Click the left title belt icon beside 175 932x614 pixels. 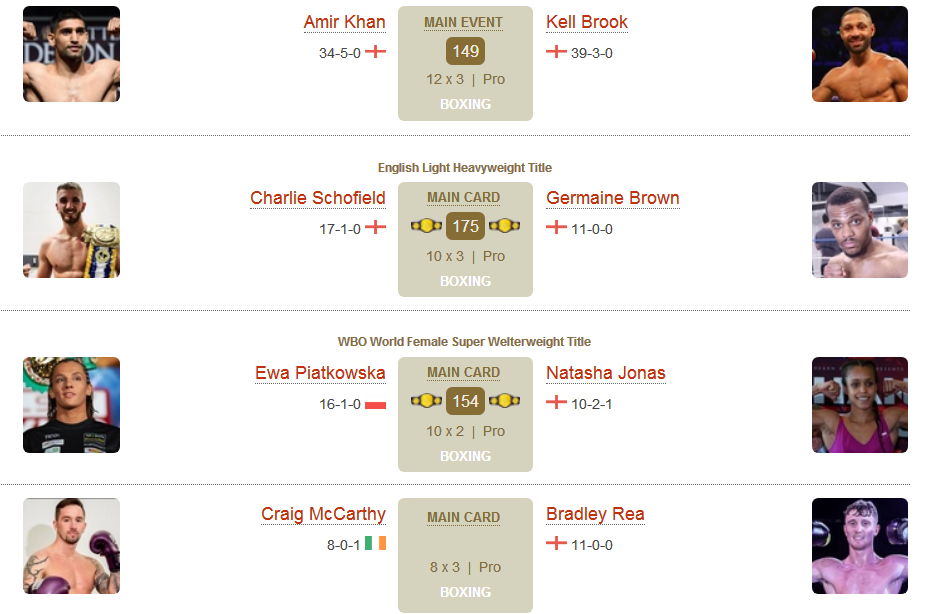(426, 226)
